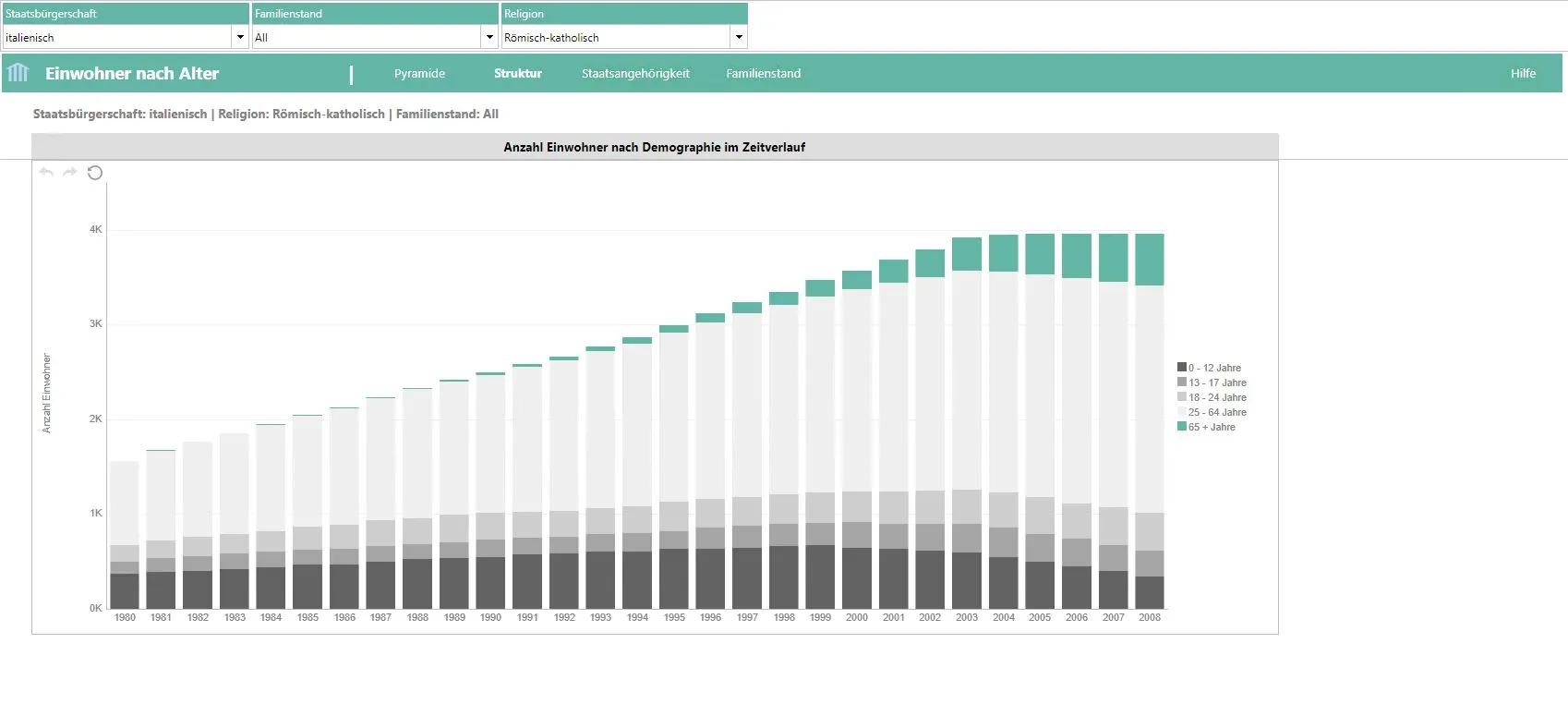Click the Römisch-katholisch religion field
This screenshot has width=1568, height=704.
(615, 38)
